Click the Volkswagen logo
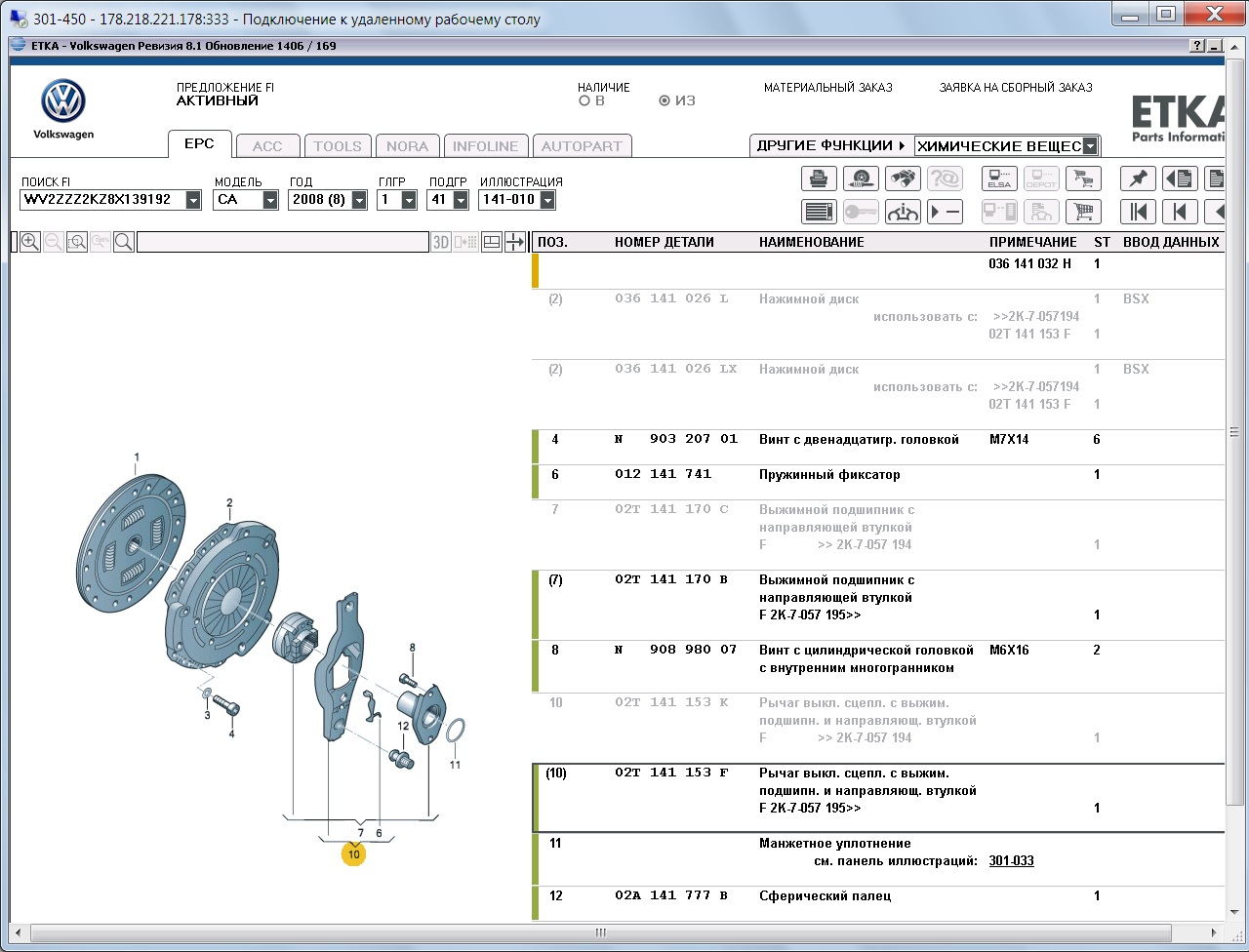Screen dimensions: 1249x952 click(63, 101)
